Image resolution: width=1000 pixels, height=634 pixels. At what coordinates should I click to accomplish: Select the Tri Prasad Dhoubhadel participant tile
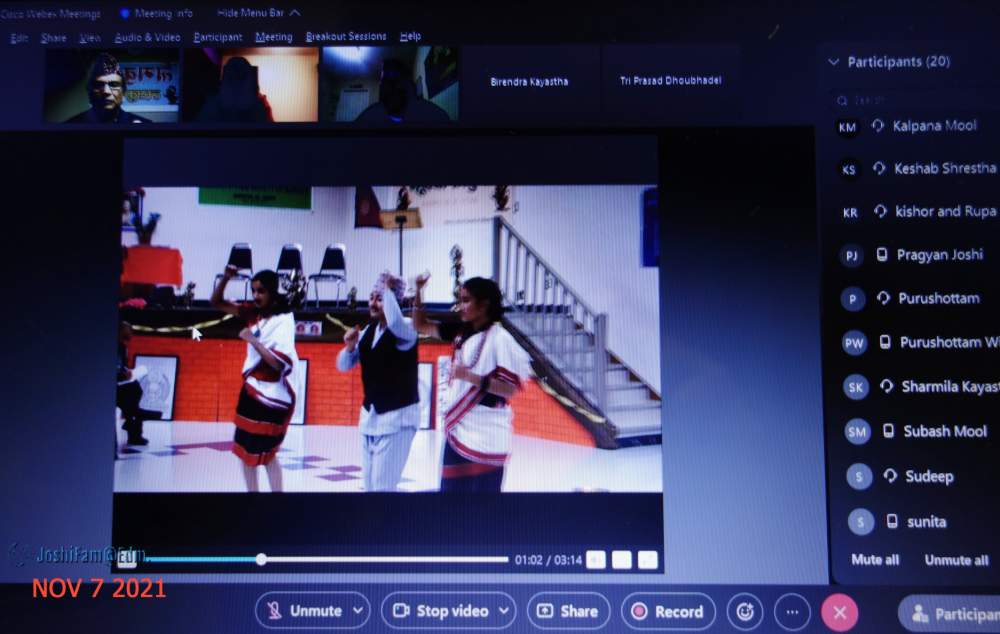671,81
